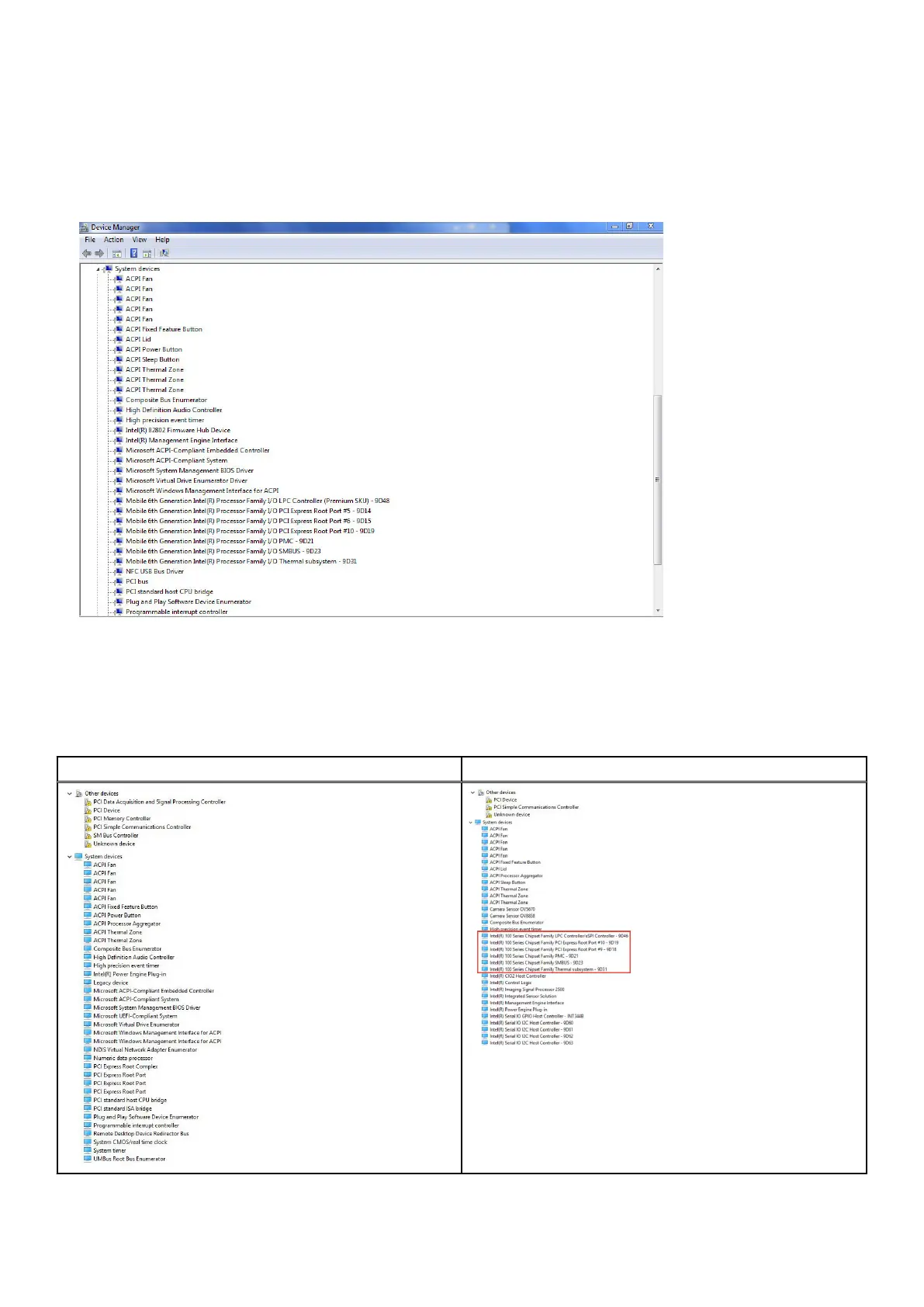Image resolution: width=924 pixels, height=1307 pixels.
Task: Click warning icon beside PCI Simple Communications Controller, lower-left tree
Action: click(88, 827)
